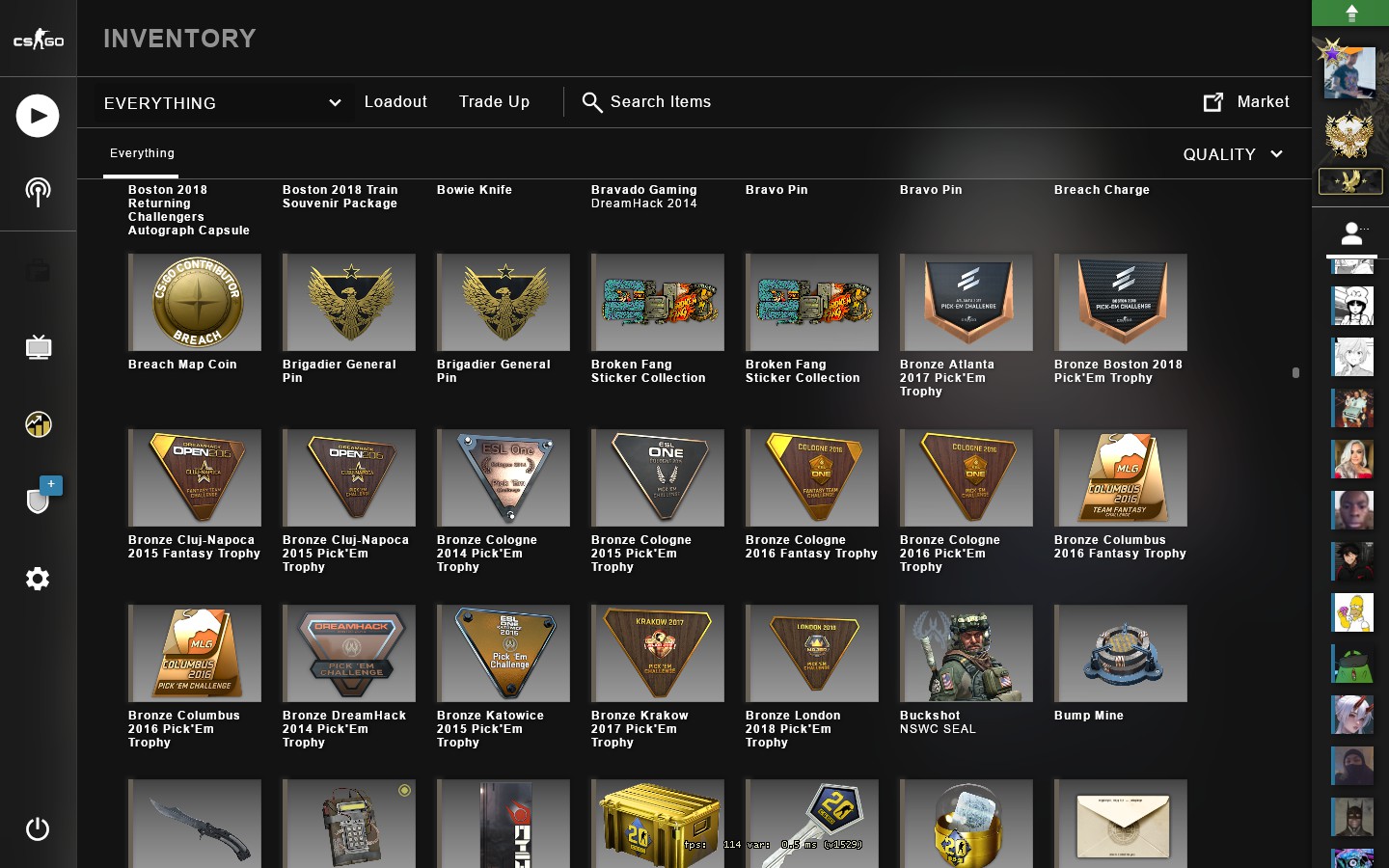The image size is (1389, 868).
Task: Select the Everything sub-tab
Action: [142, 153]
